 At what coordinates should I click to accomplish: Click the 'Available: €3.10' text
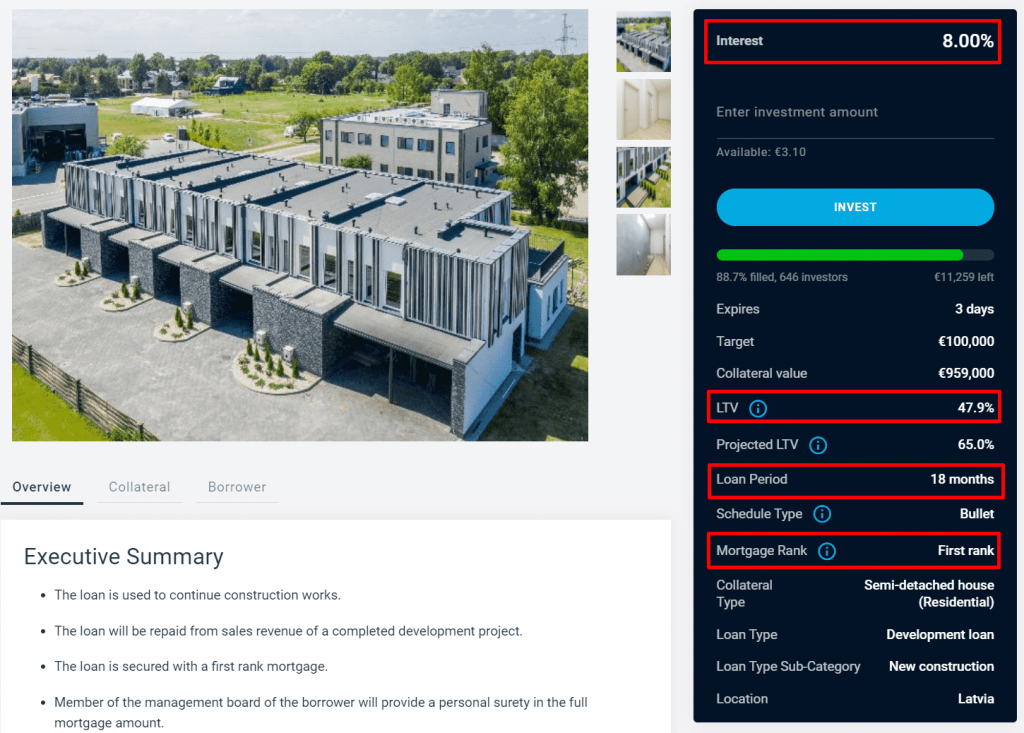(x=761, y=152)
